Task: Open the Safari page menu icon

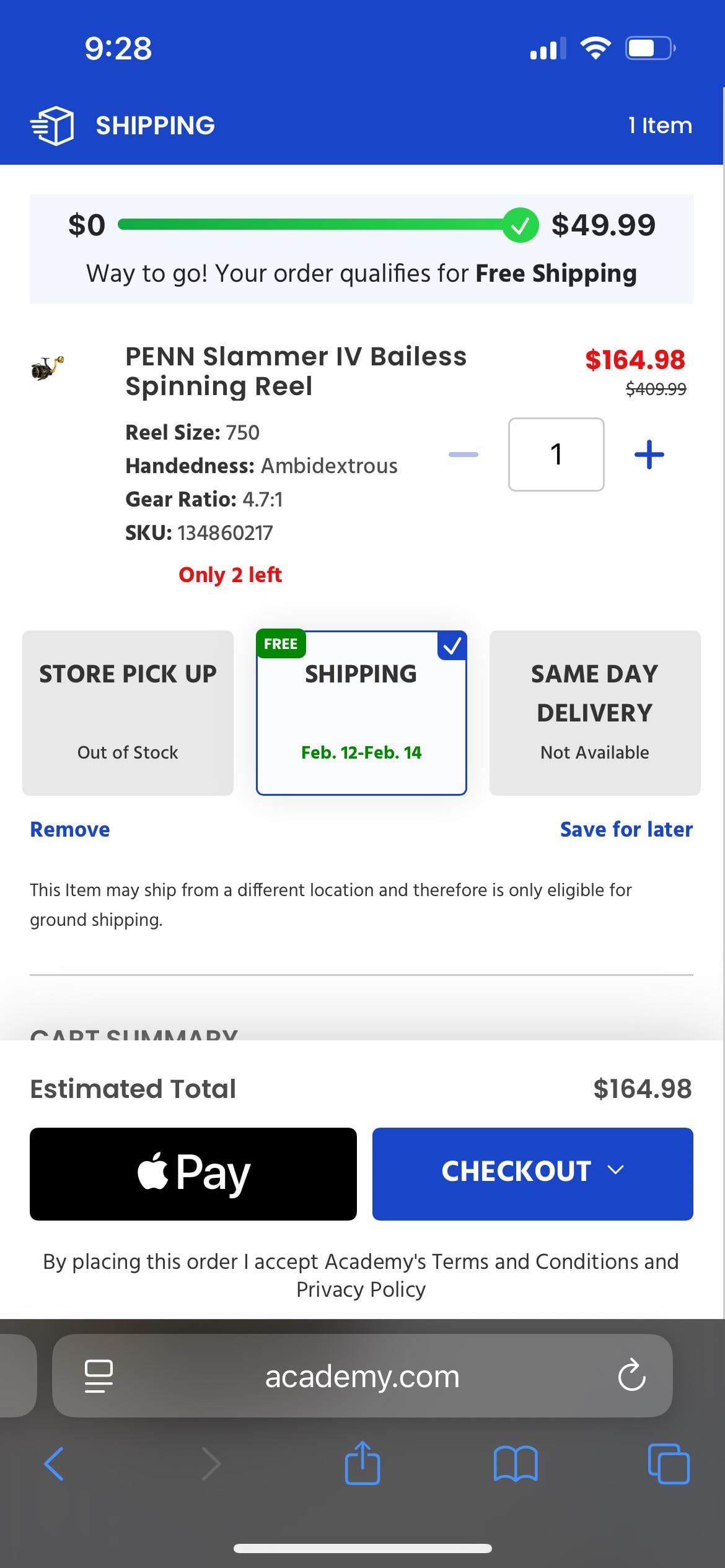Action: 99,1376
